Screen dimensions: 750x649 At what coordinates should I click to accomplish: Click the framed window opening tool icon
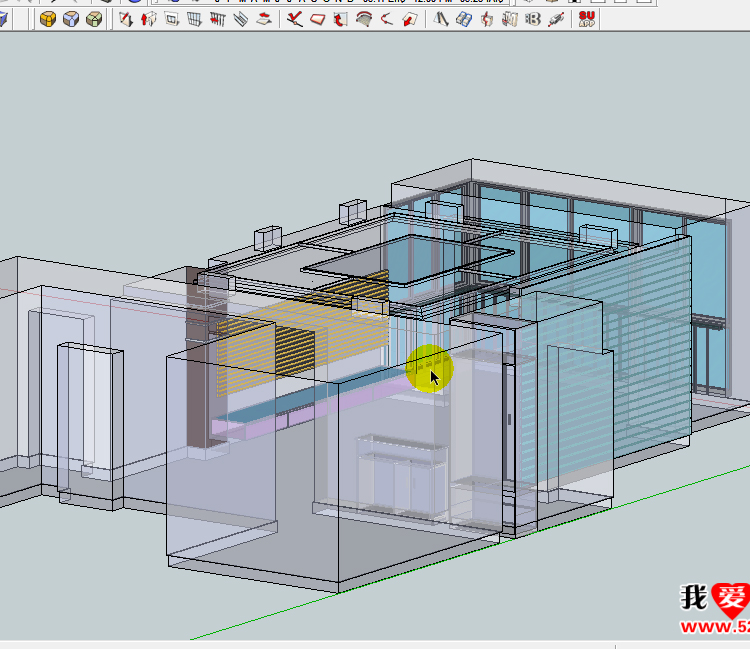[172, 20]
